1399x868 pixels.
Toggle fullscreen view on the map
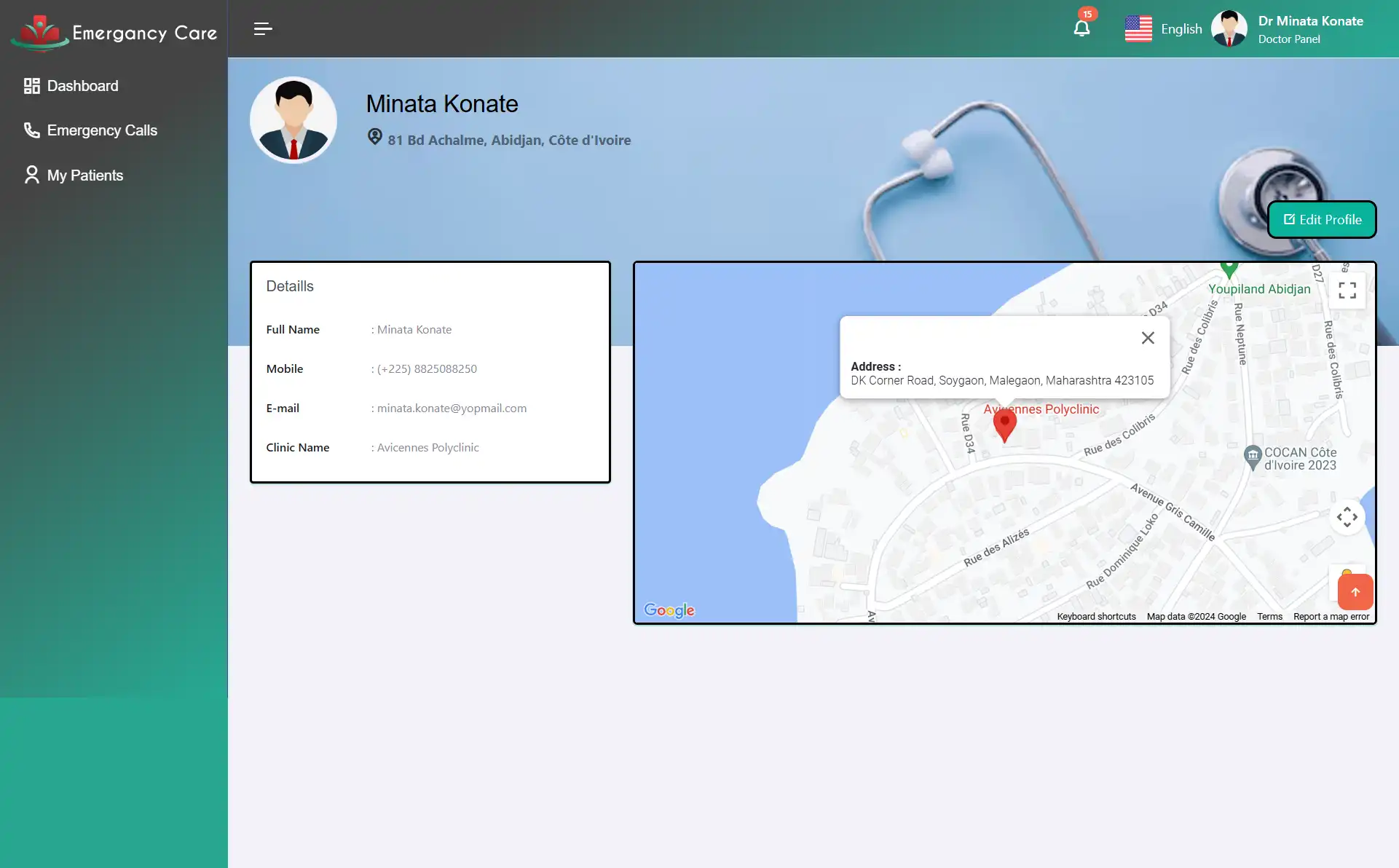(1347, 290)
